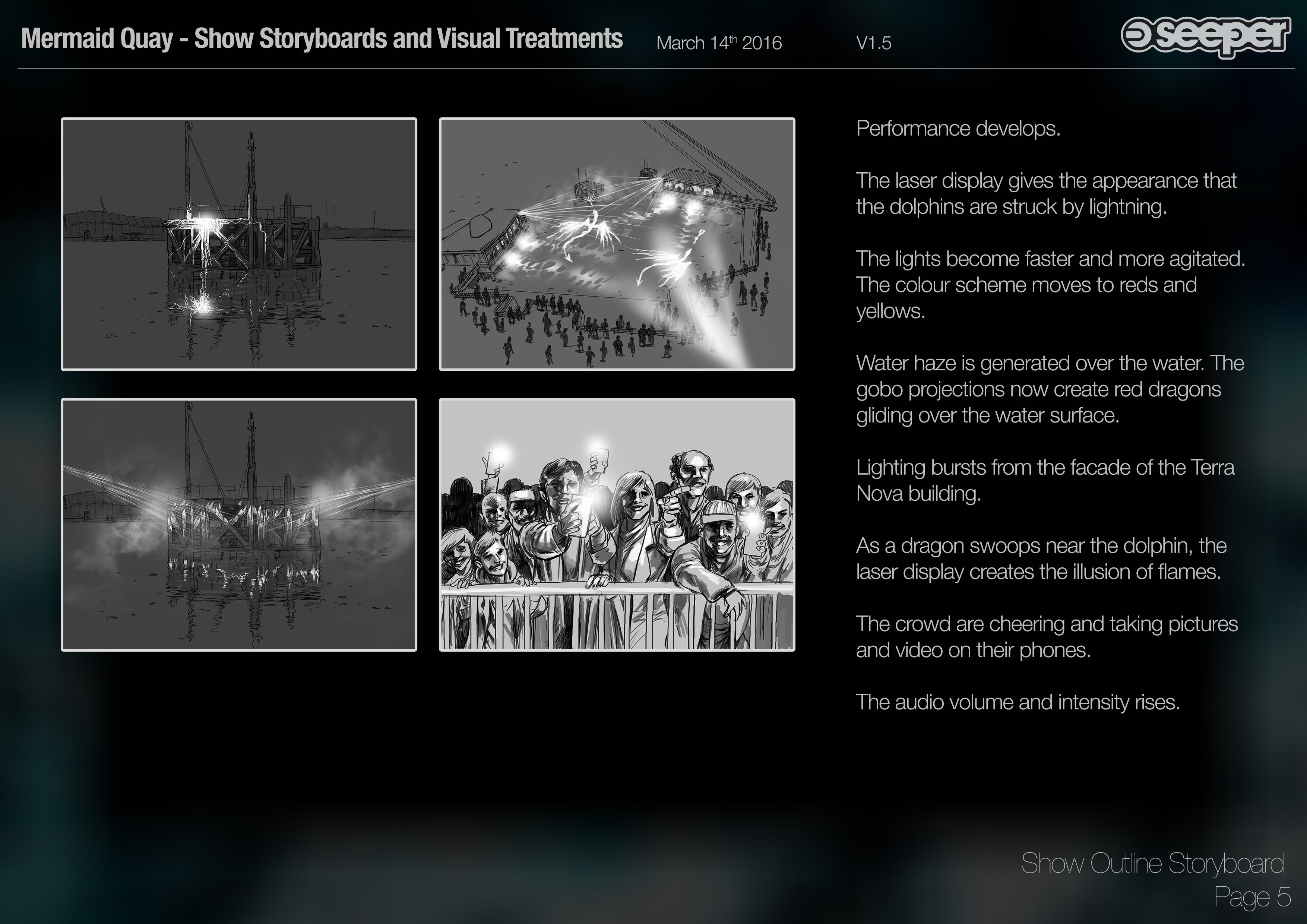
Task: Click the audio volume rises line
Action: click(1017, 702)
